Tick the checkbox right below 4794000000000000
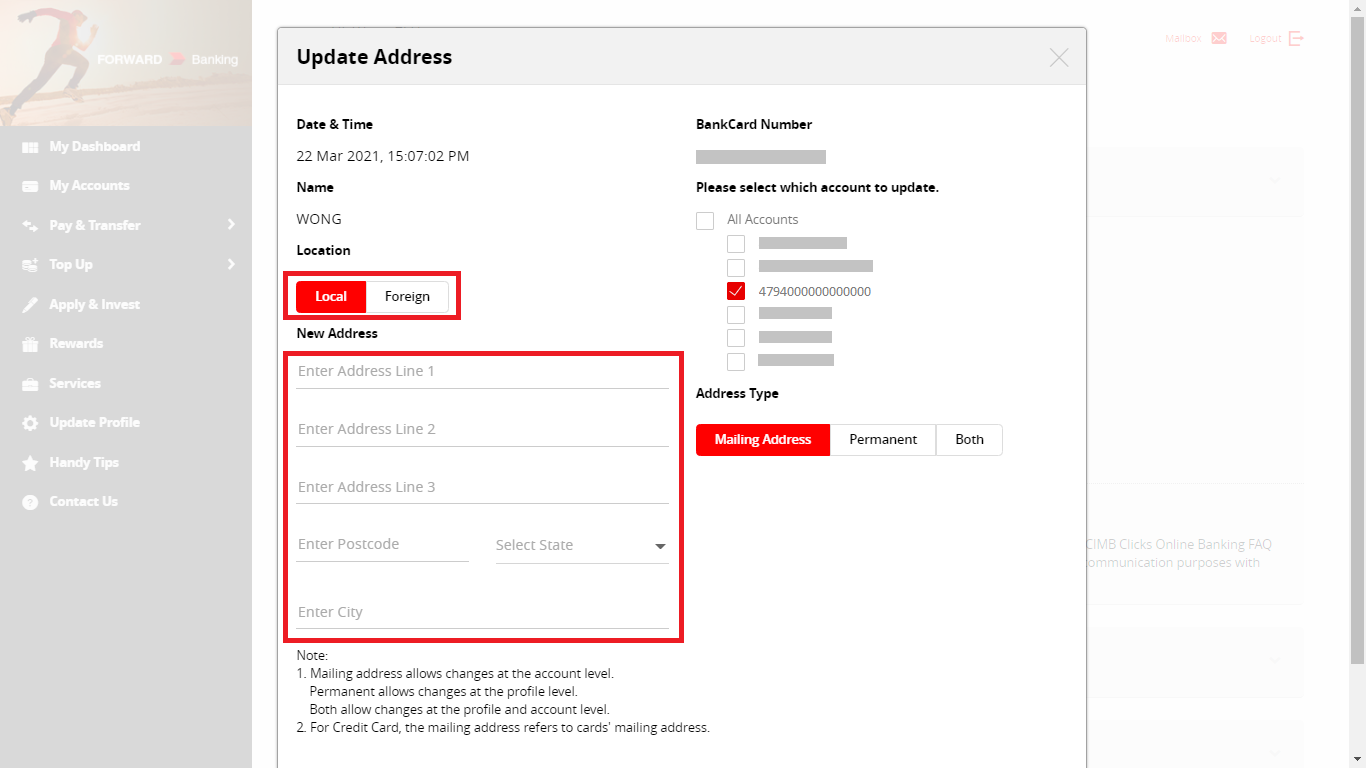 tap(736, 314)
